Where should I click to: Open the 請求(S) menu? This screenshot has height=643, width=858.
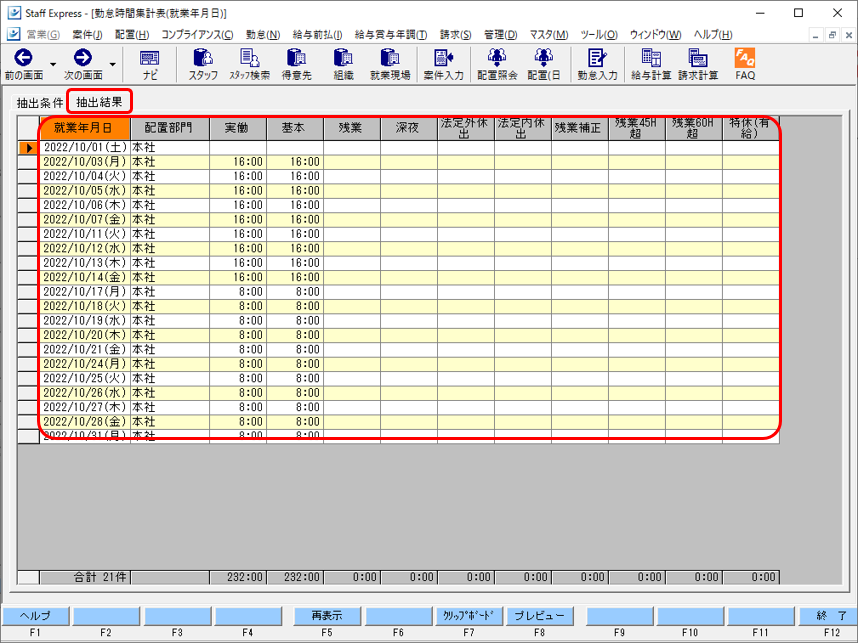point(455,34)
